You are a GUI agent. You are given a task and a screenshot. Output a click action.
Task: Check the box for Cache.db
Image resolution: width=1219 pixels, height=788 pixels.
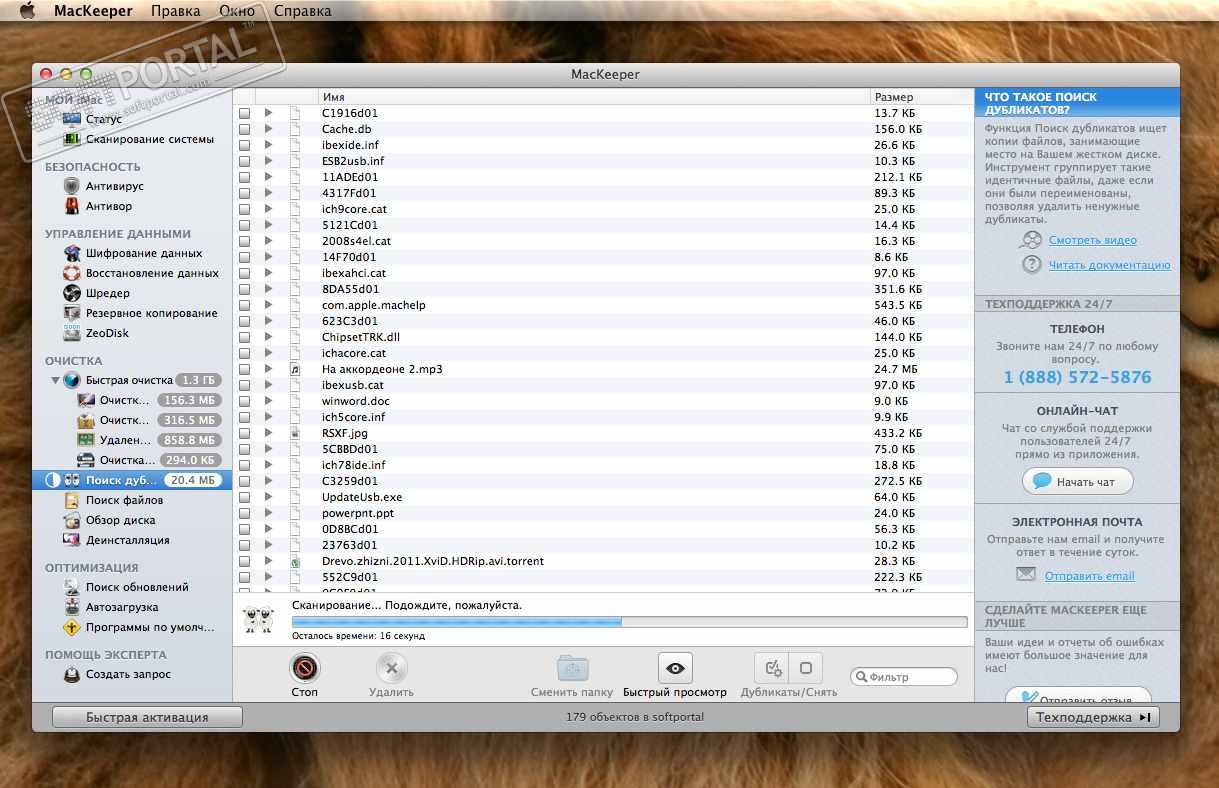tap(245, 129)
